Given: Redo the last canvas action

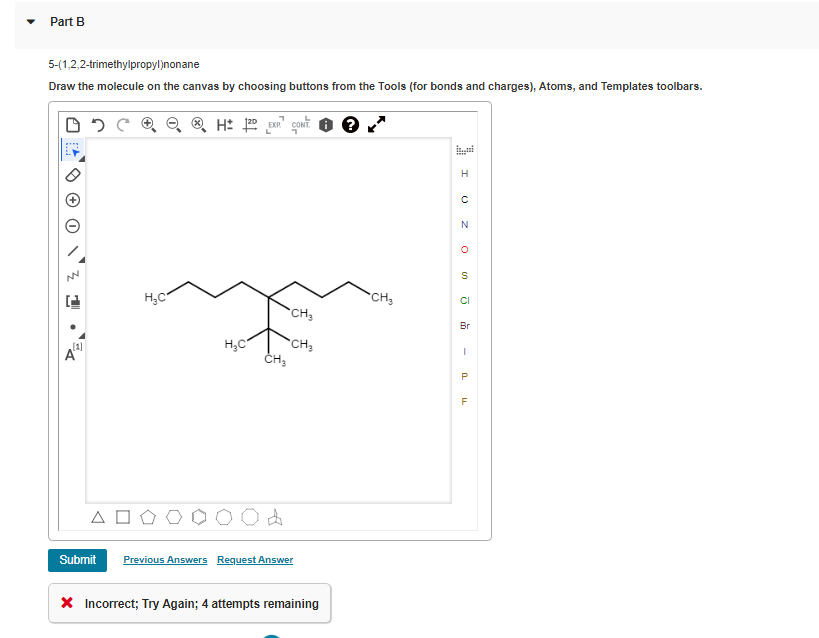Looking at the screenshot, I should click(x=121, y=124).
